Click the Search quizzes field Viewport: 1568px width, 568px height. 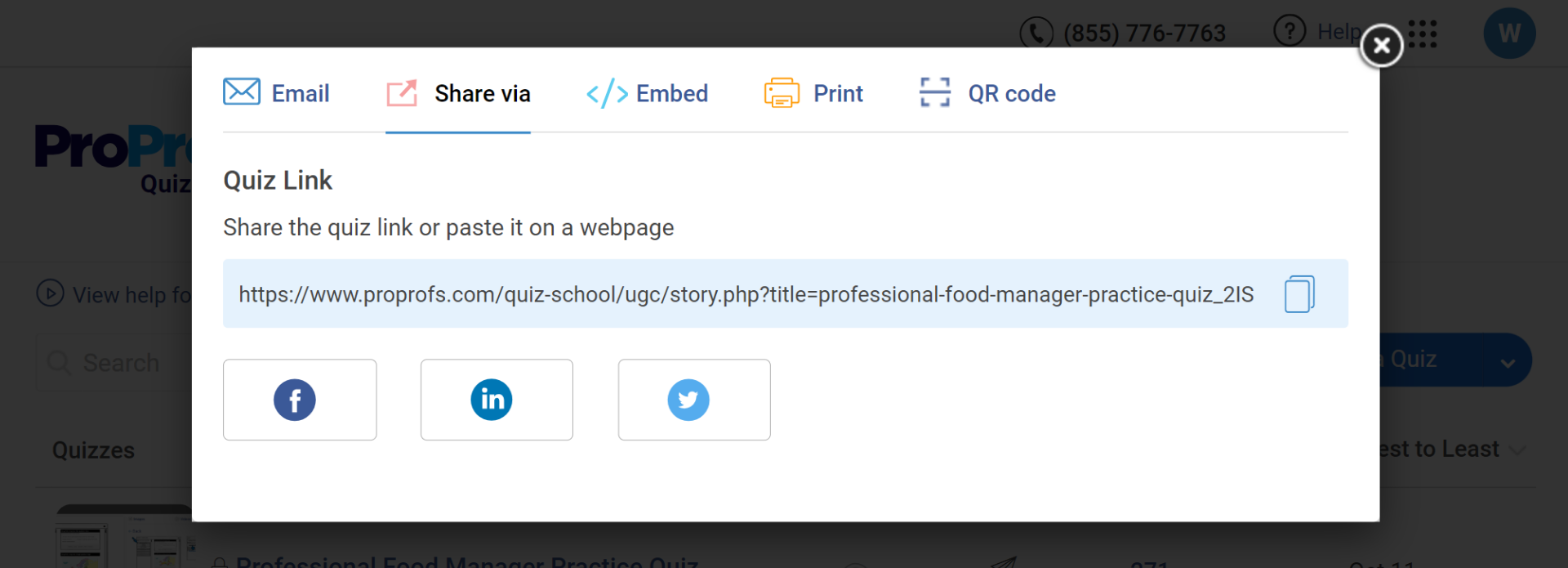114,362
